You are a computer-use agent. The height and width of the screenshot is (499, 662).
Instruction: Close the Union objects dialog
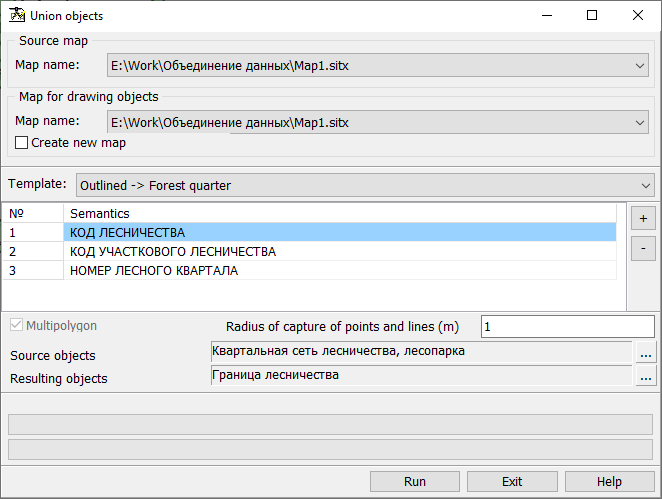(x=638, y=16)
